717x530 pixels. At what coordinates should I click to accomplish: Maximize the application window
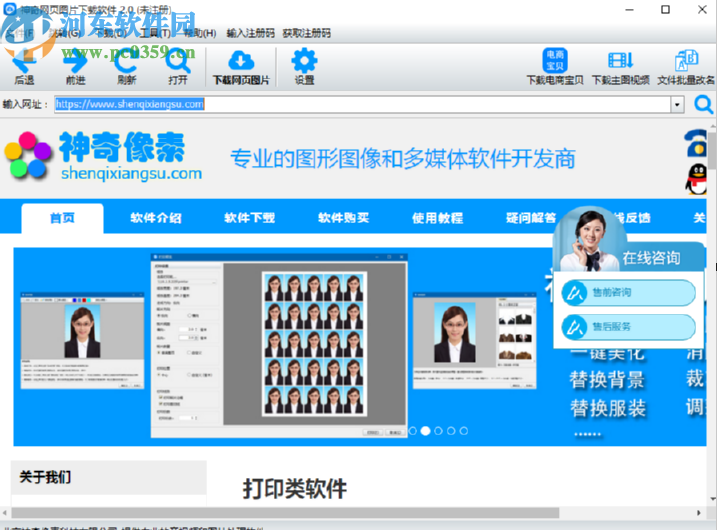point(665,10)
